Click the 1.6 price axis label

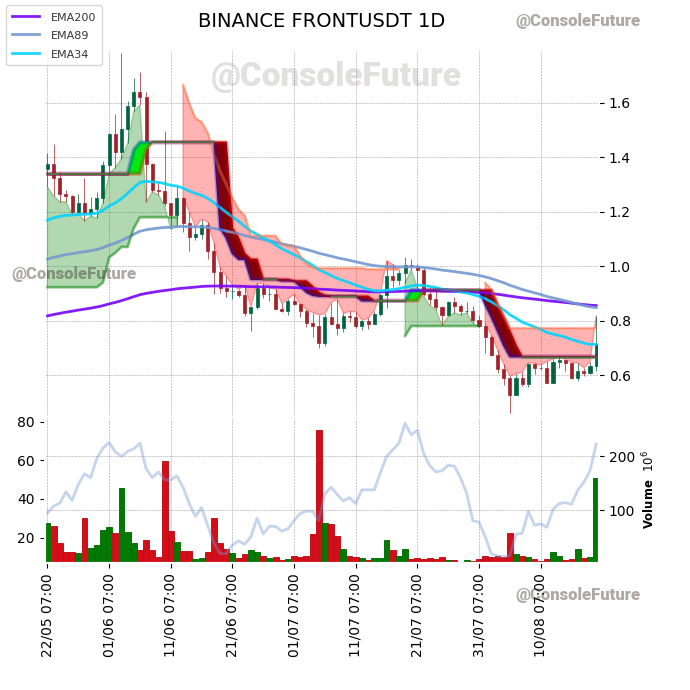[620, 103]
